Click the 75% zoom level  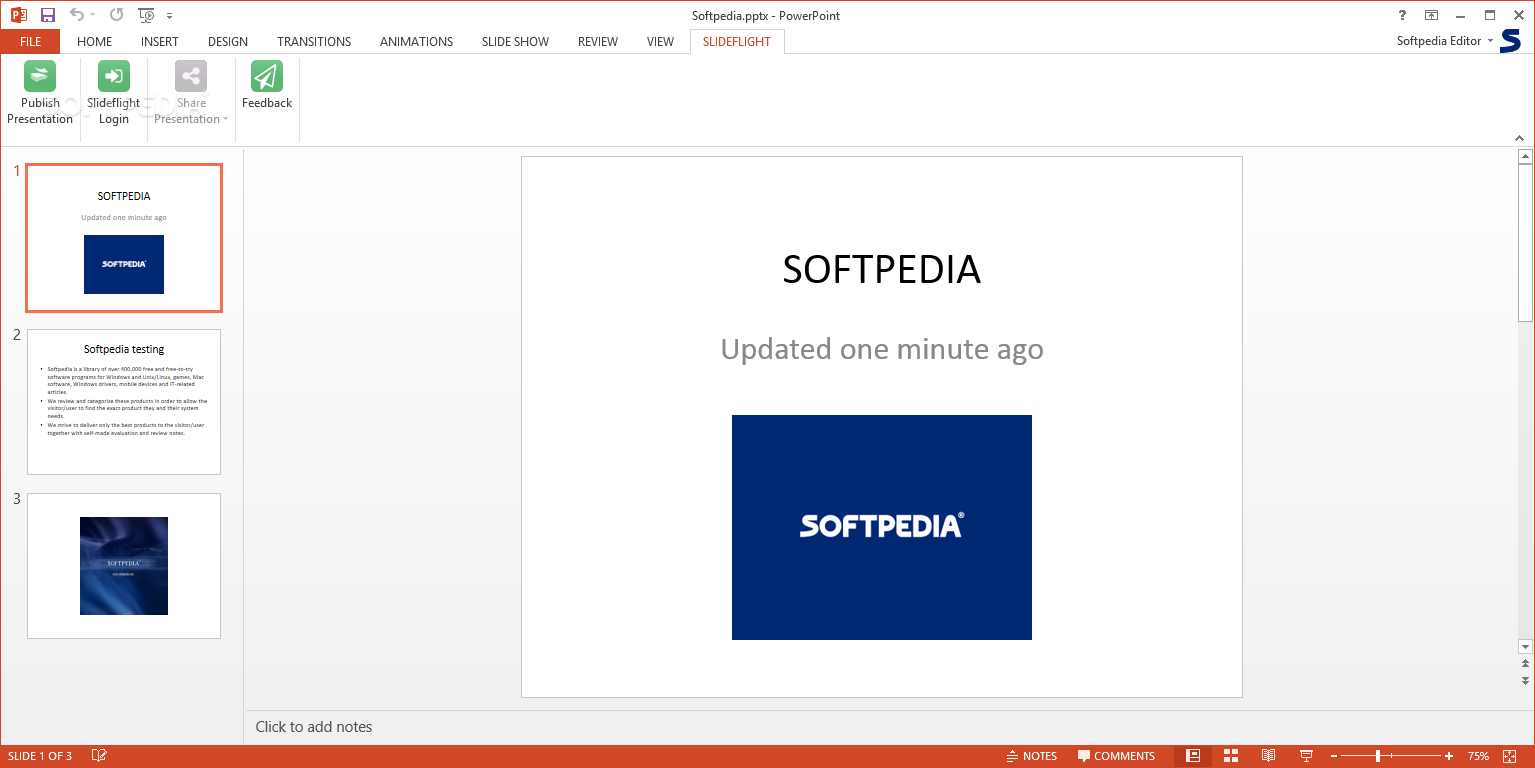tap(1478, 756)
